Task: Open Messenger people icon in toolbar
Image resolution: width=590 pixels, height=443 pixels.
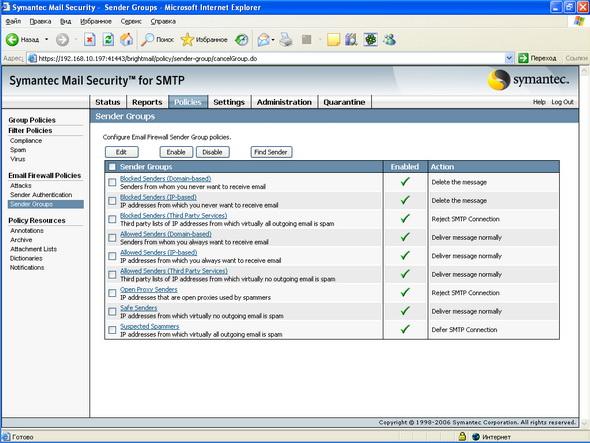Action: pyautogui.click(x=389, y=40)
